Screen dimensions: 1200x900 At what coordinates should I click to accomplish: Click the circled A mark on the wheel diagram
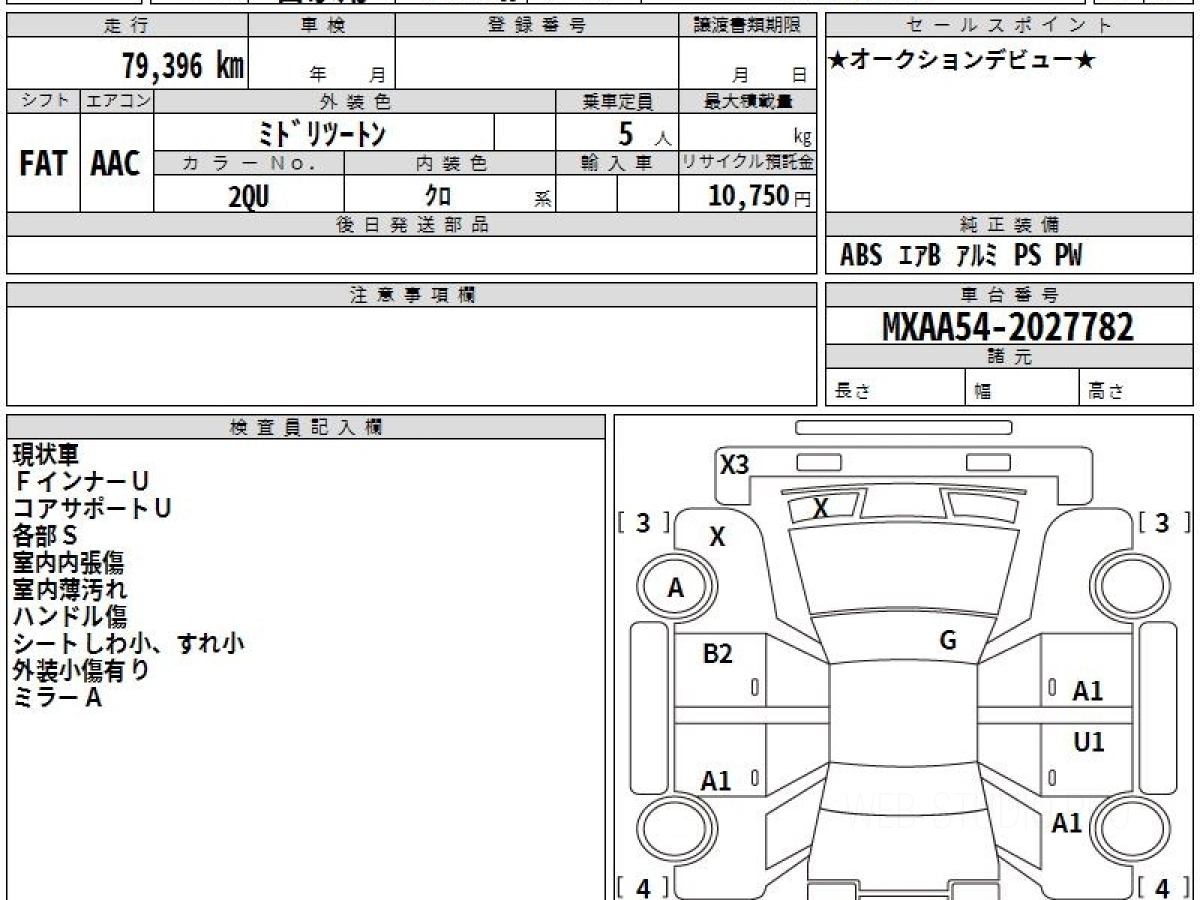(x=676, y=589)
